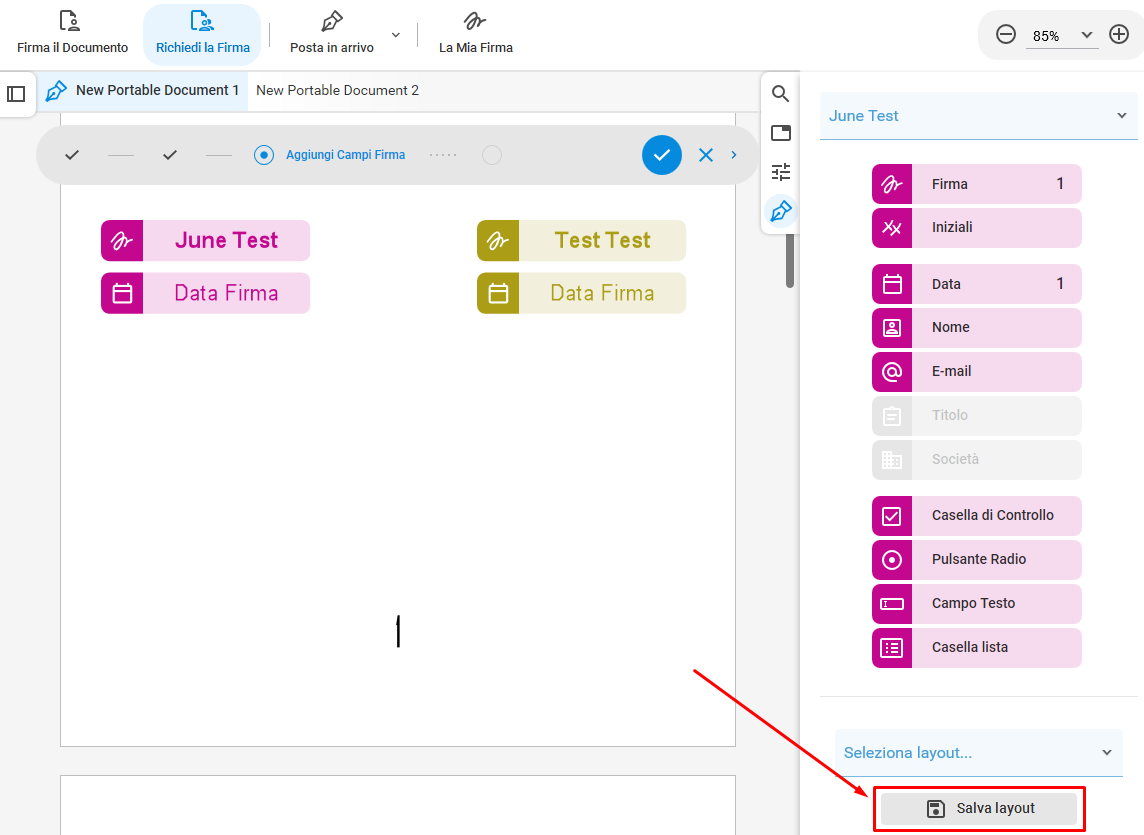The width and height of the screenshot is (1144, 835).
Task: Click E-mail at-sign icon in panel
Action: pyautogui.click(x=892, y=371)
